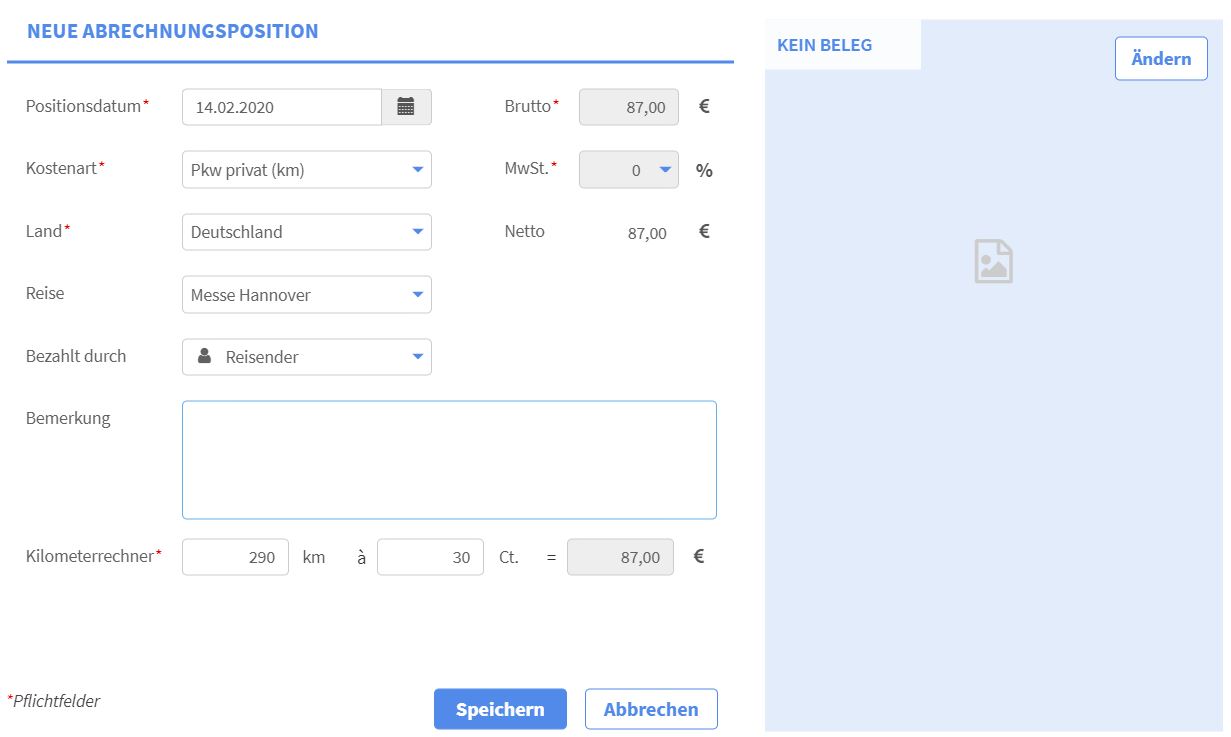Click the dropdown arrow on Land field
The width and height of the screenshot is (1231, 737).
(x=418, y=231)
